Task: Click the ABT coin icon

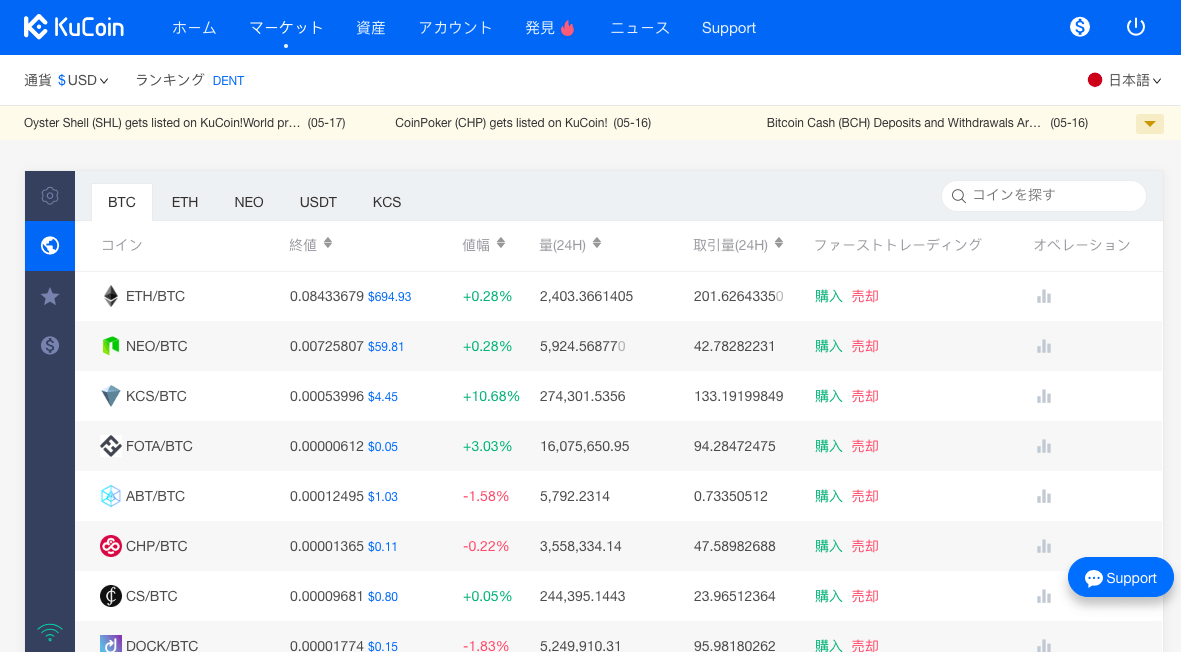Action: click(x=111, y=496)
